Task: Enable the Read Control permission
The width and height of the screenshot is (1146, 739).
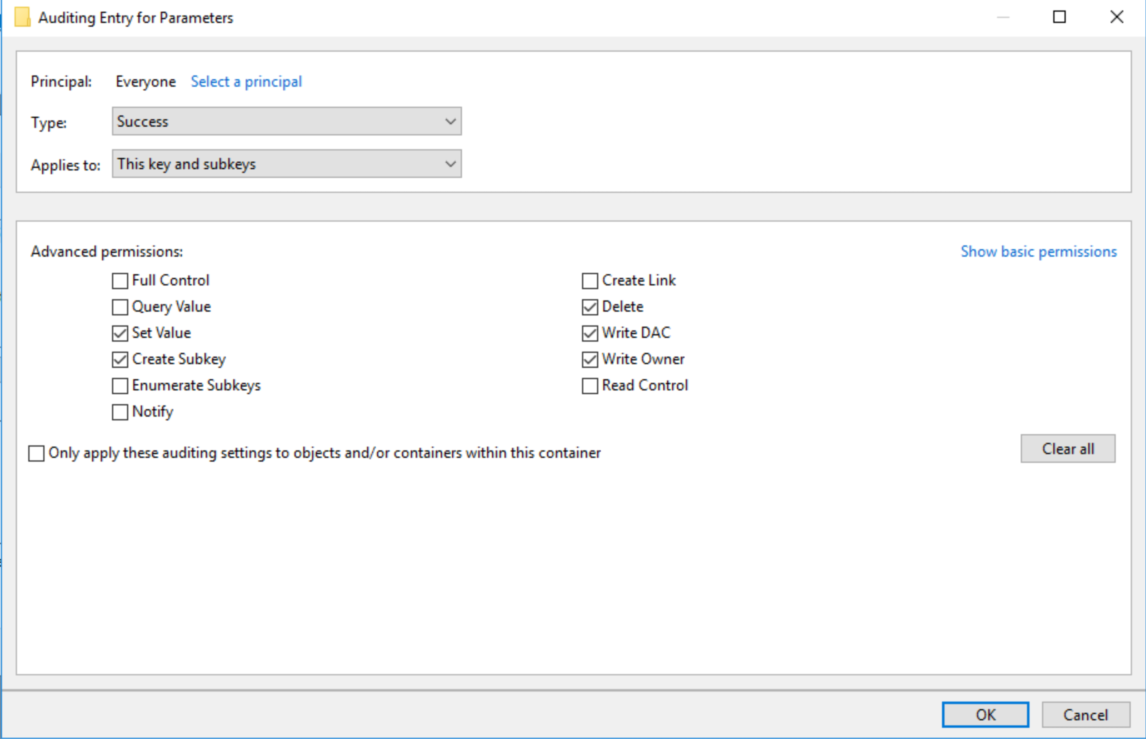Action: pos(589,385)
